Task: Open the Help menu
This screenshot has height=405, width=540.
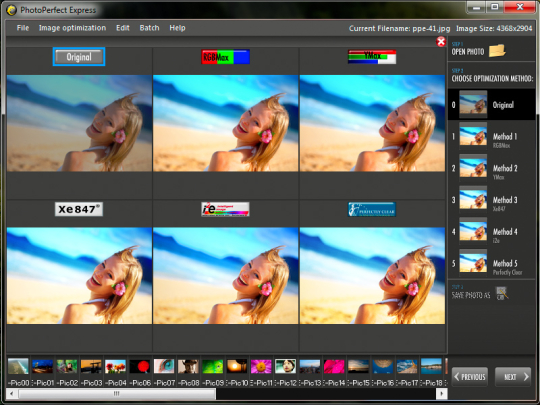Action: pos(177,28)
